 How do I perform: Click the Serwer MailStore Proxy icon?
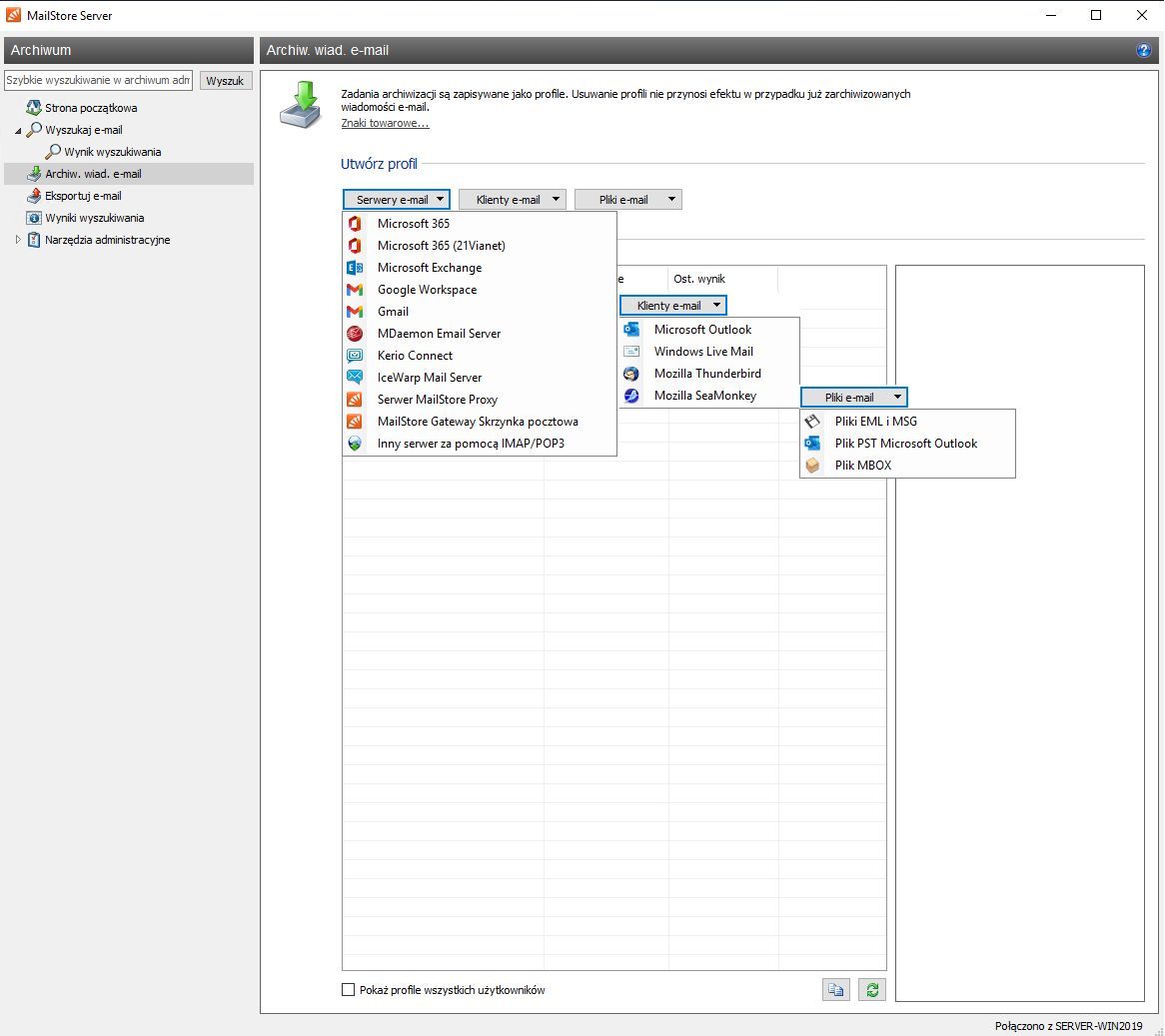pos(355,400)
